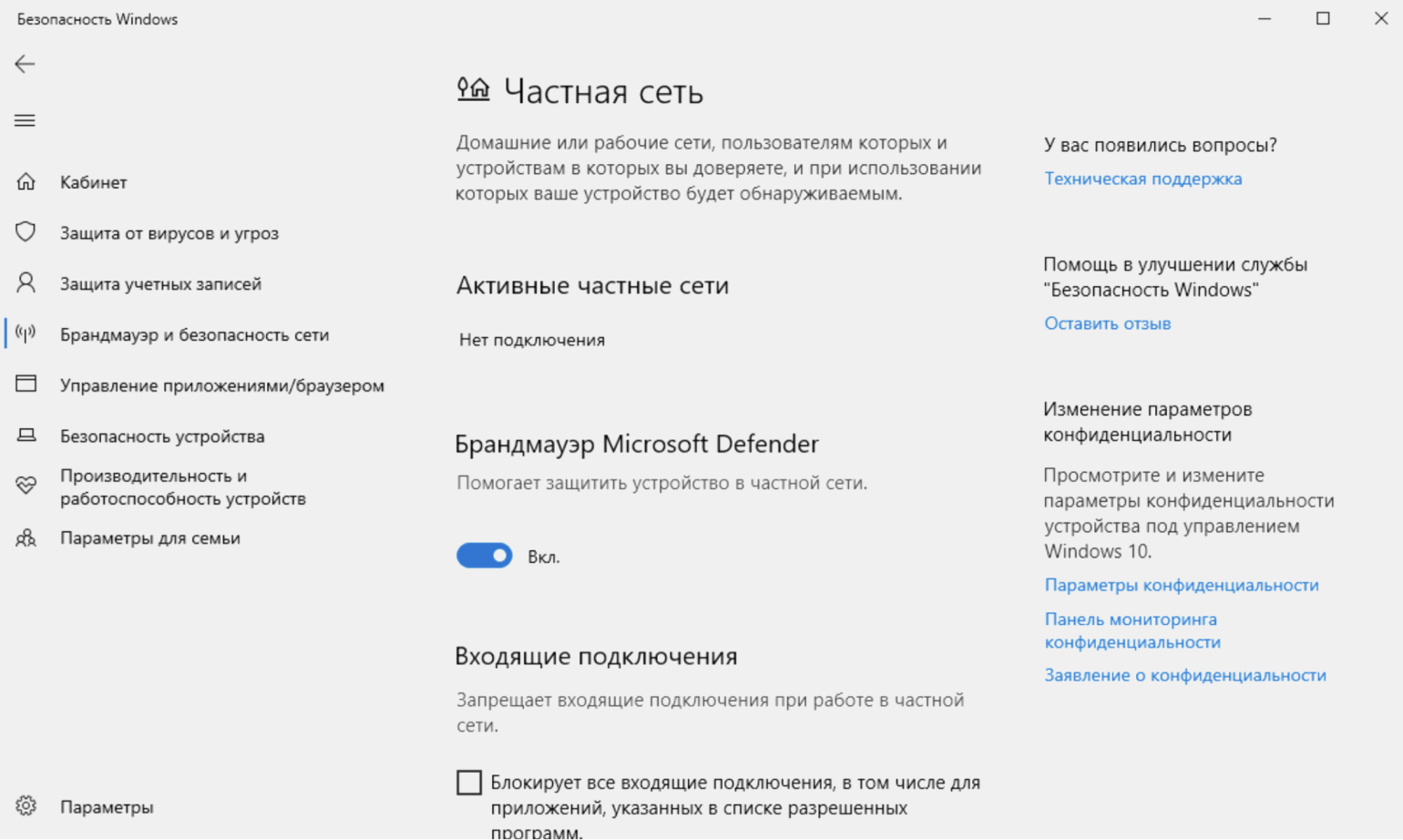Expand the hamburger navigation menu

25,120
